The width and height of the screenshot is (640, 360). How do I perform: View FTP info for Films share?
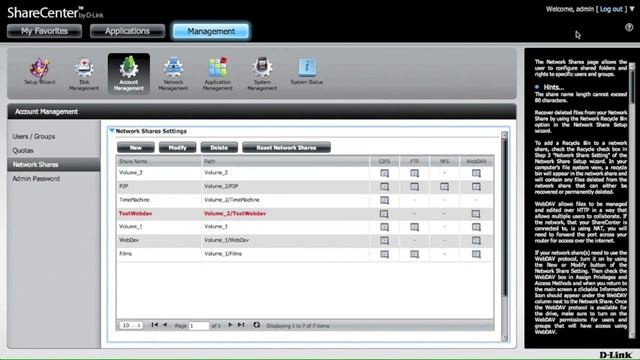tap(414, 254)
